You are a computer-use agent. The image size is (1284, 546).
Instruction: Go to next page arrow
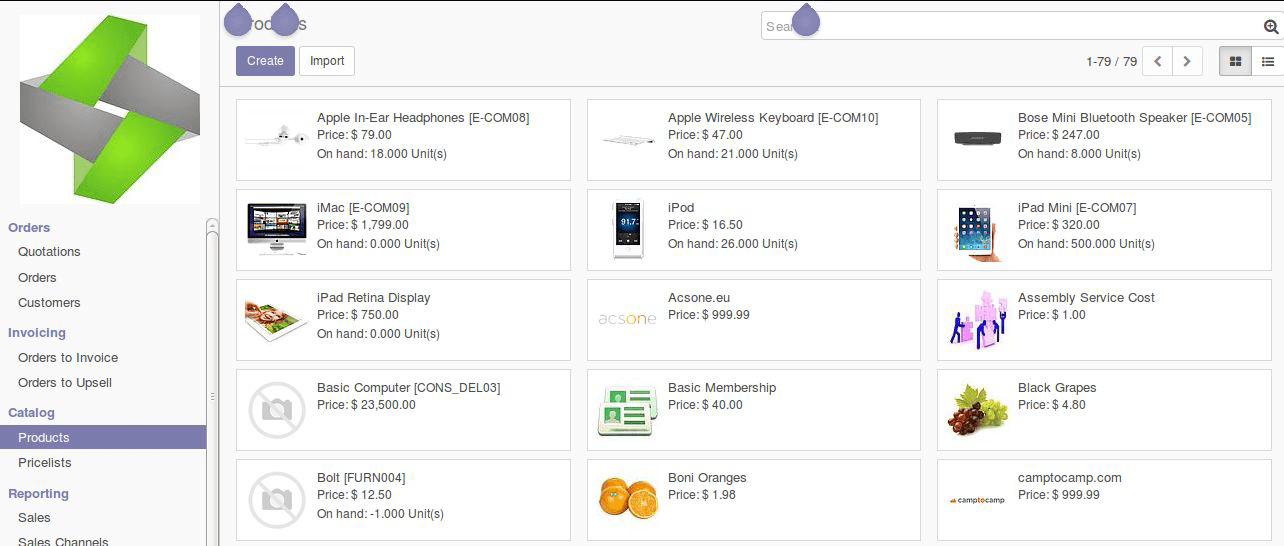click(x=1187, y=61)
